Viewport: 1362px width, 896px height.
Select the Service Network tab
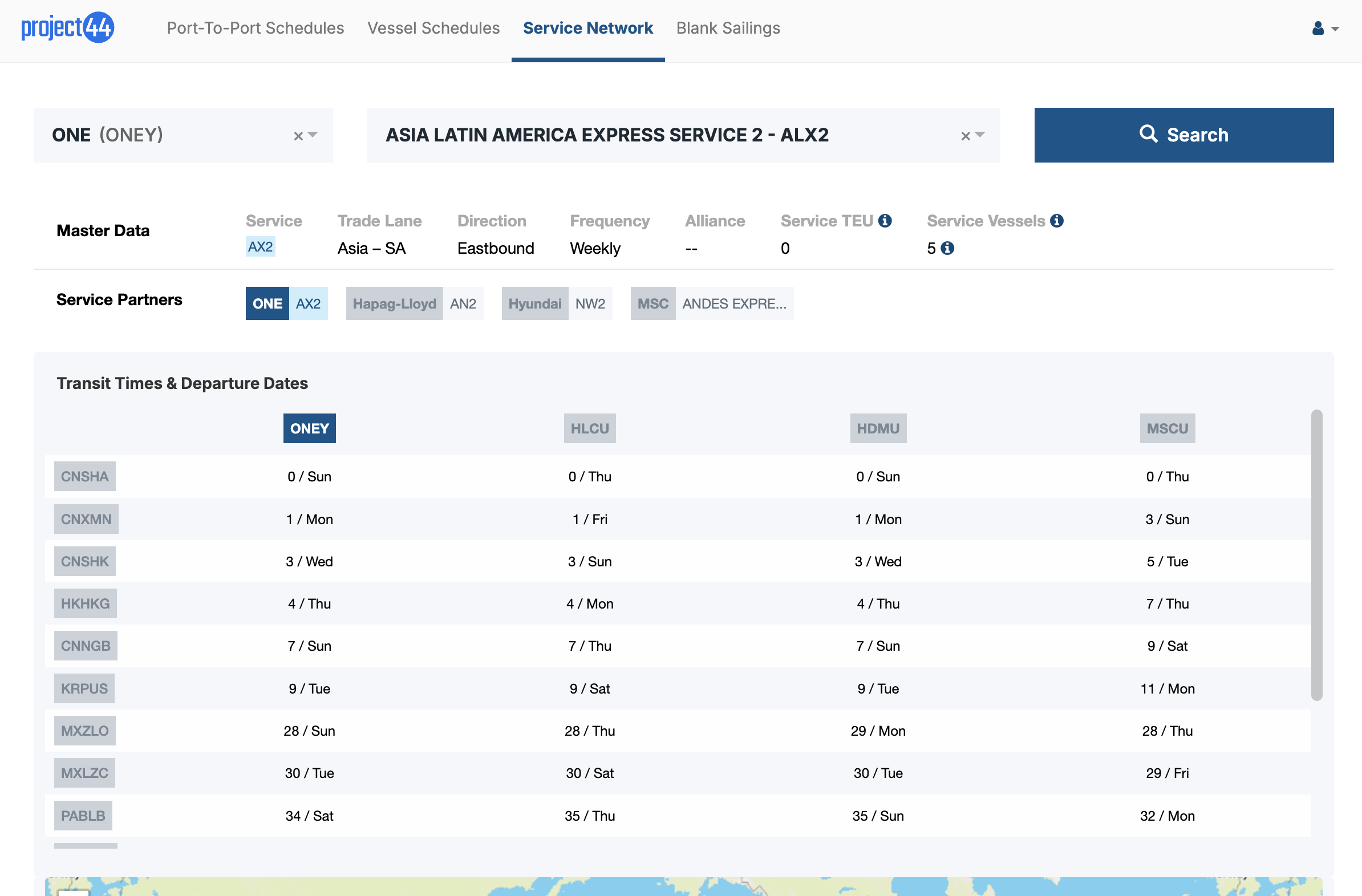pyautogui.click(x=587, y=28)
